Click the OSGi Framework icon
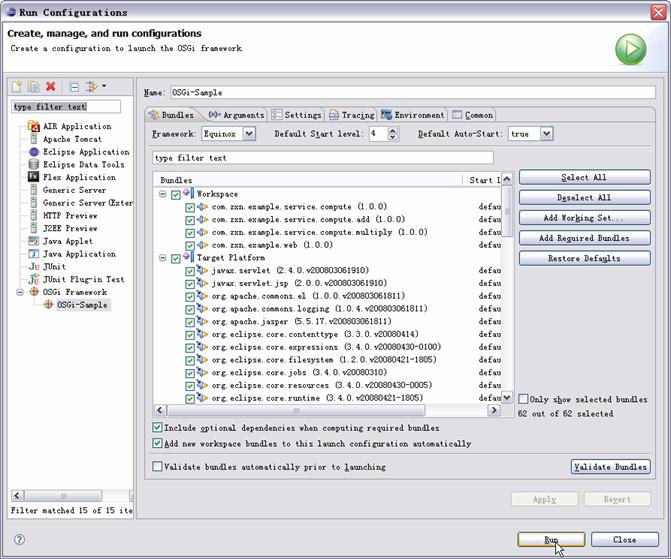671x559 pixels. (x=34, y=292)
